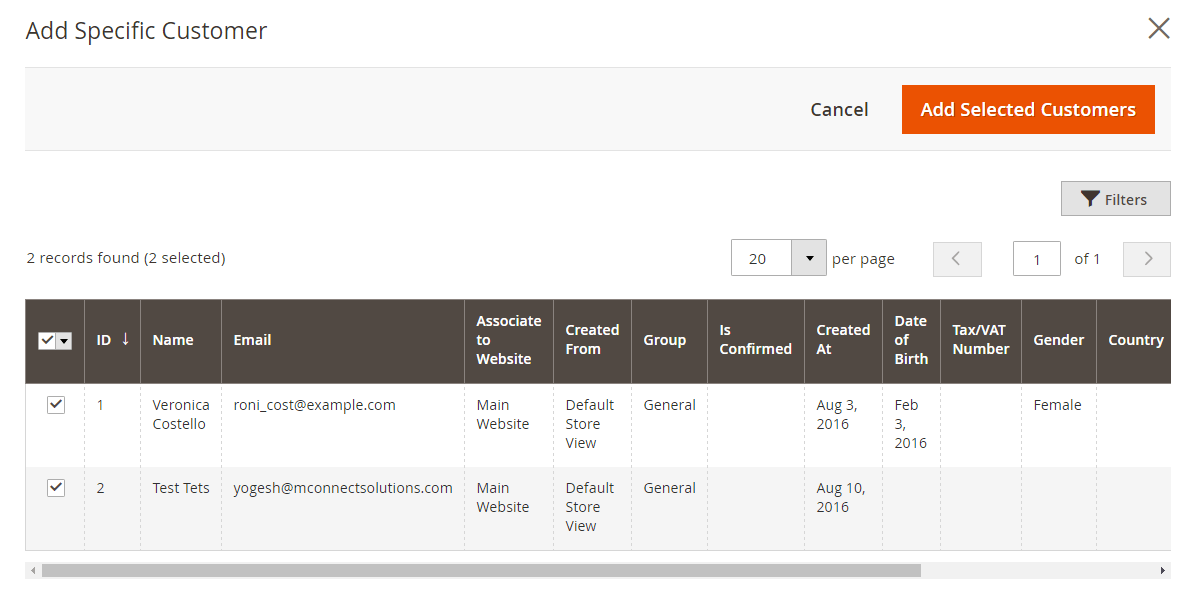Uncheck the Veronica Costello row checkbox
Viewport: 1182px width, 595px height.
pyautogui.click(x=56, y=405)
